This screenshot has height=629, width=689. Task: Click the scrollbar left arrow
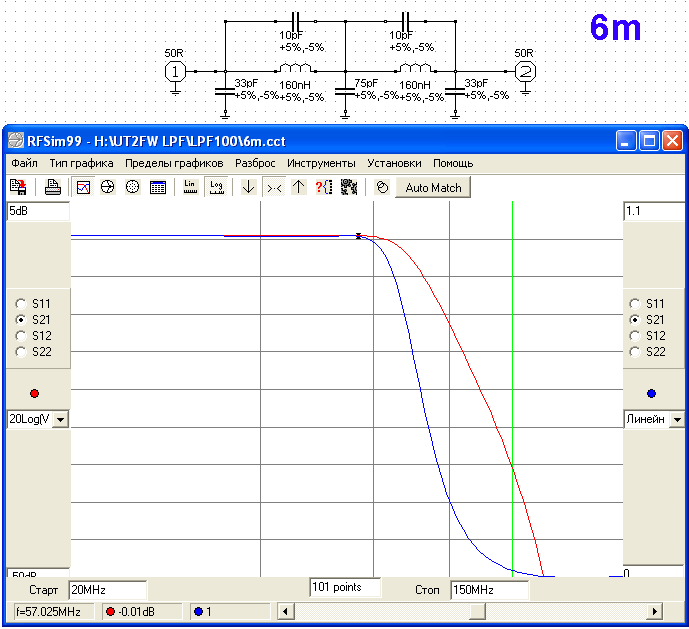tap(286, 611)
